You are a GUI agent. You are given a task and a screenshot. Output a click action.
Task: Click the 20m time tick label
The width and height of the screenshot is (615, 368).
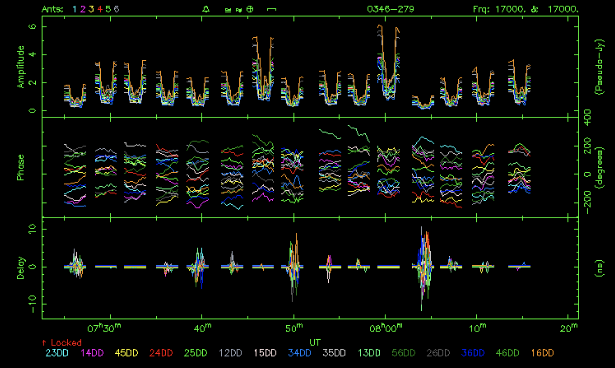point(569,328)
